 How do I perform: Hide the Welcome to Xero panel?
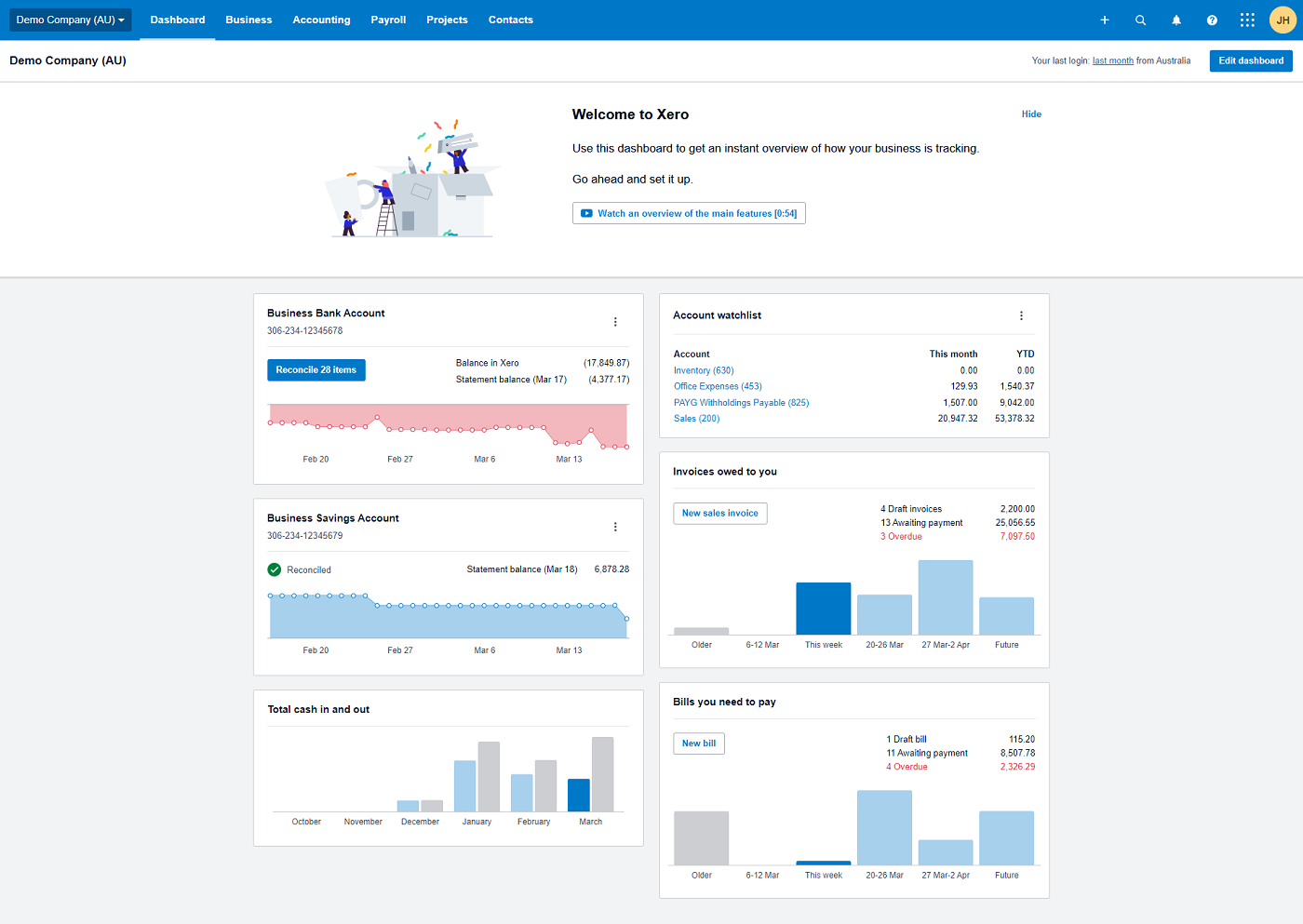[1031, 114]
